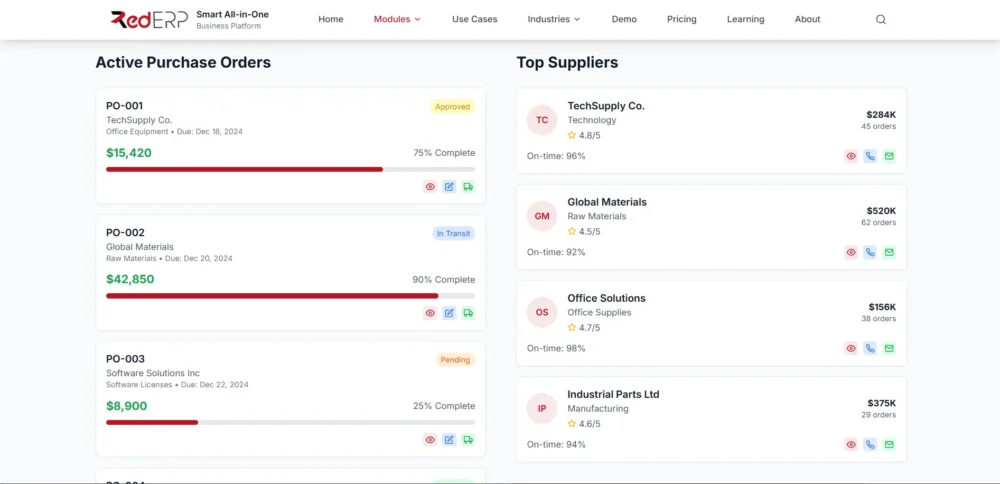This screenshot has width=1000, height=484.
Task: View PO-003 using its eye icon
Action: pyautogui.click(x=430, y=440)
